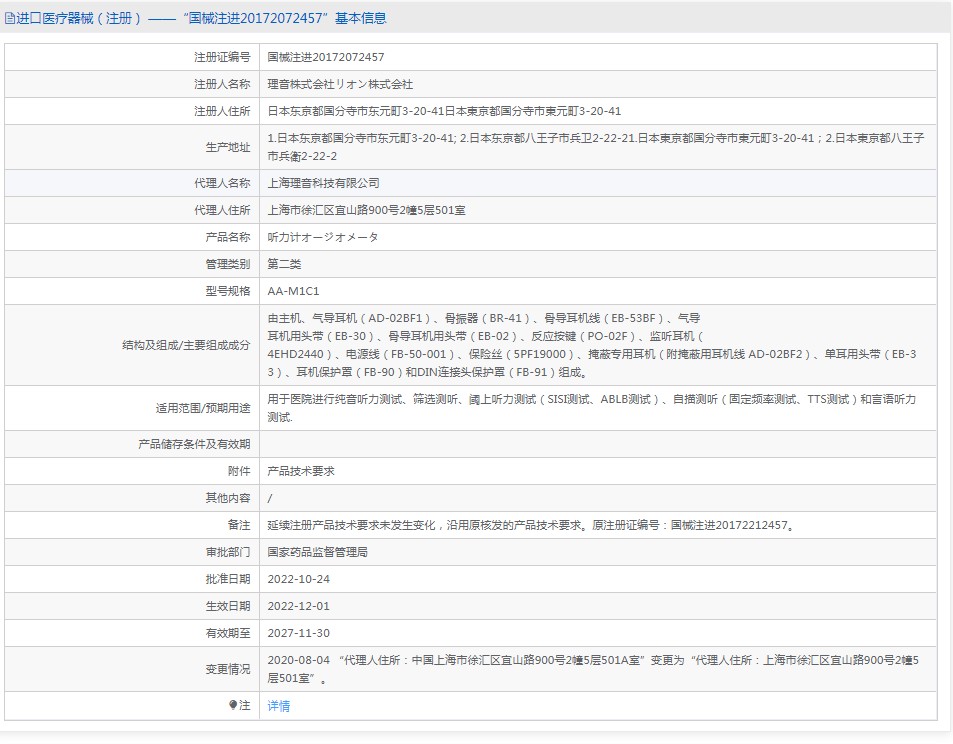
Task: Select the model specification AA-M1C1
Action: pyautogui.click(x=294, y=291)
